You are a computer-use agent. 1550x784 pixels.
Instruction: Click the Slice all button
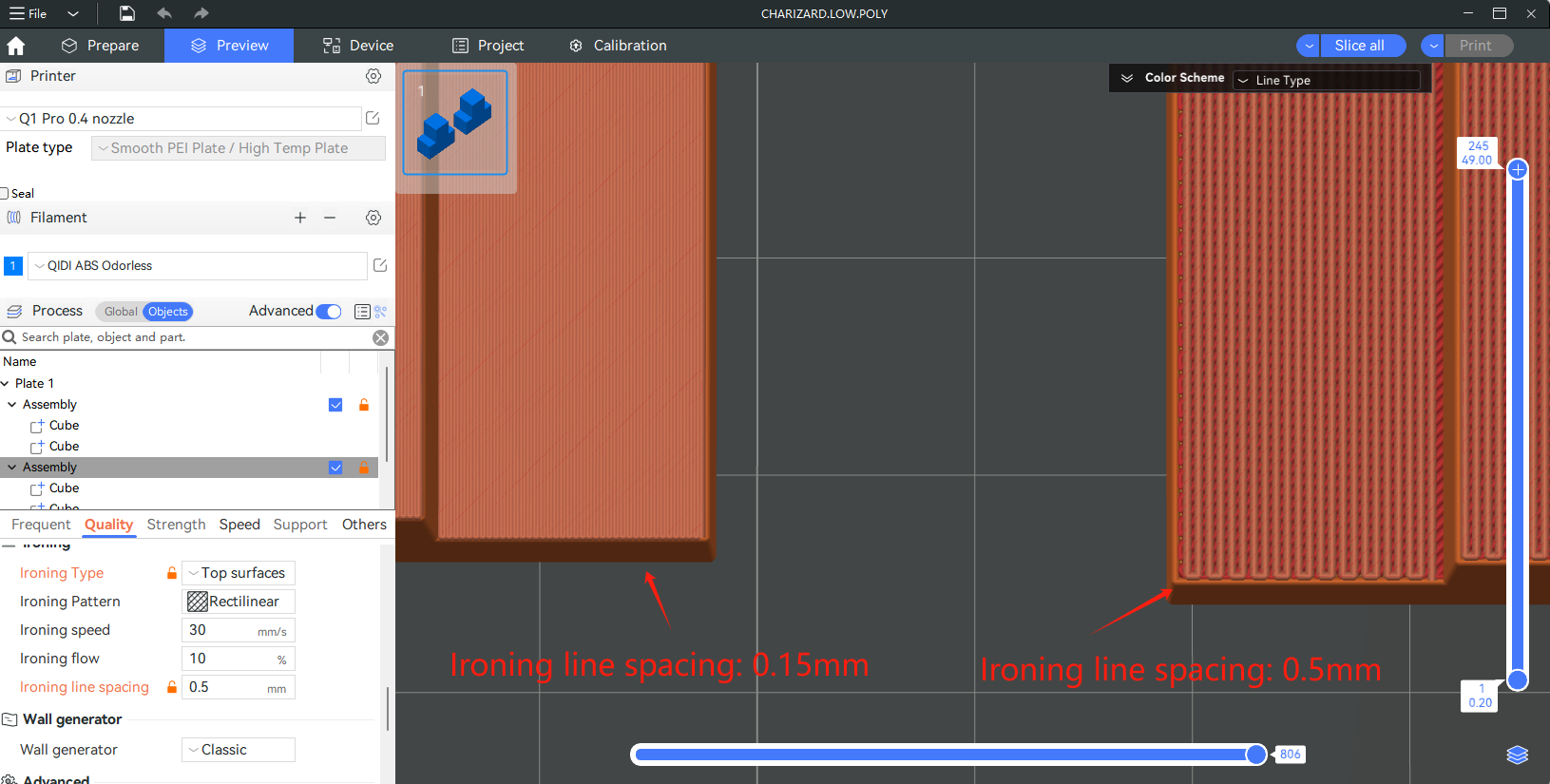coord(1363,46)
